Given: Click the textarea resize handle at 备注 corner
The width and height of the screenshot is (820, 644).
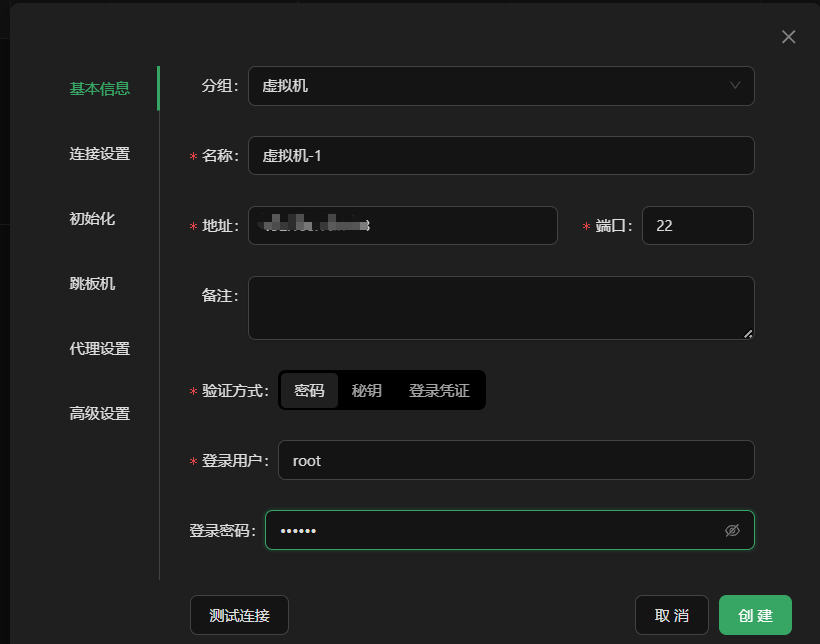Looking at the screenshot, I should (748, 335).
